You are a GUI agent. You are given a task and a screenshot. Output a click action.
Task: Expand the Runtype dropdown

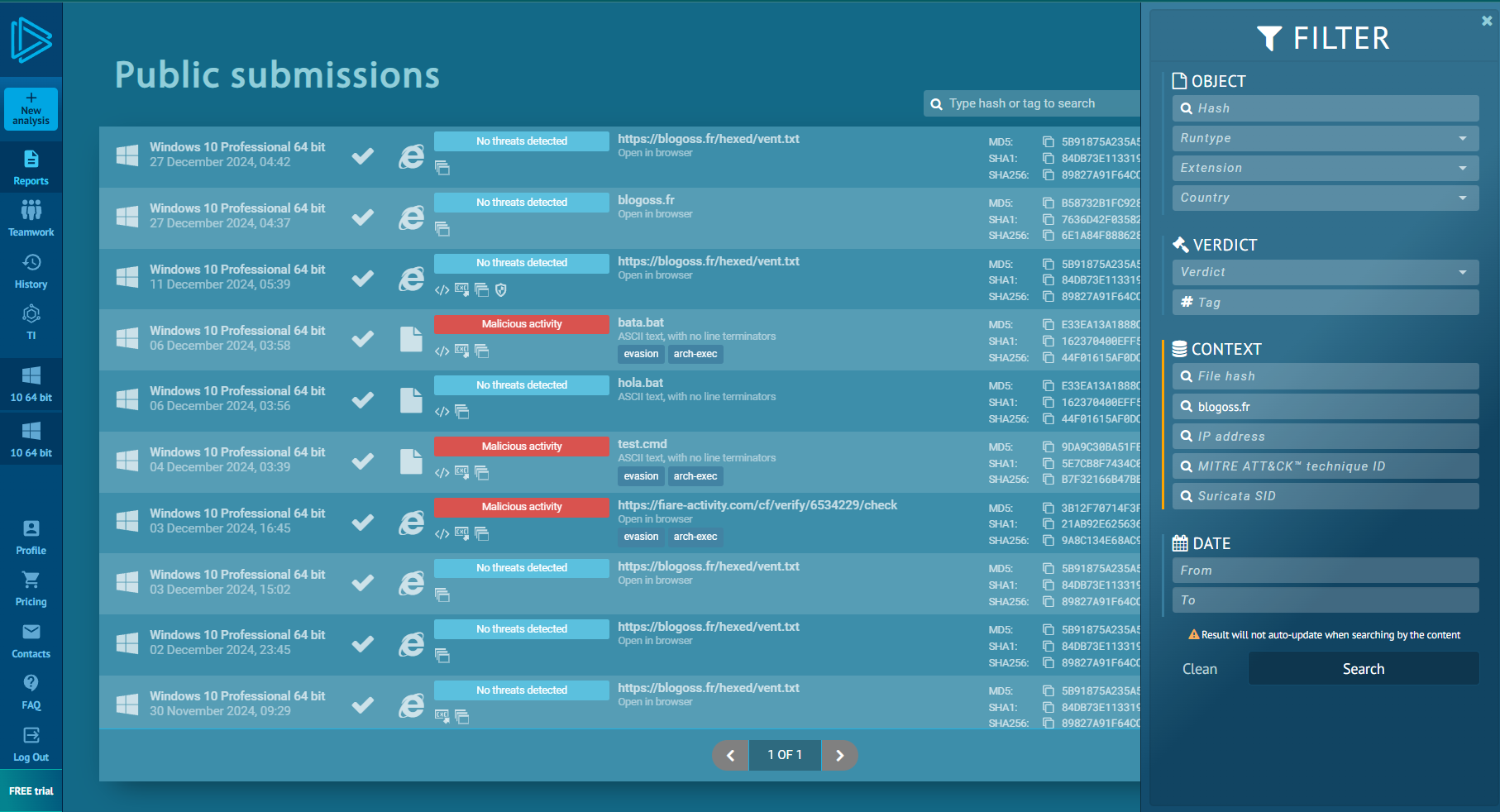1326,138
